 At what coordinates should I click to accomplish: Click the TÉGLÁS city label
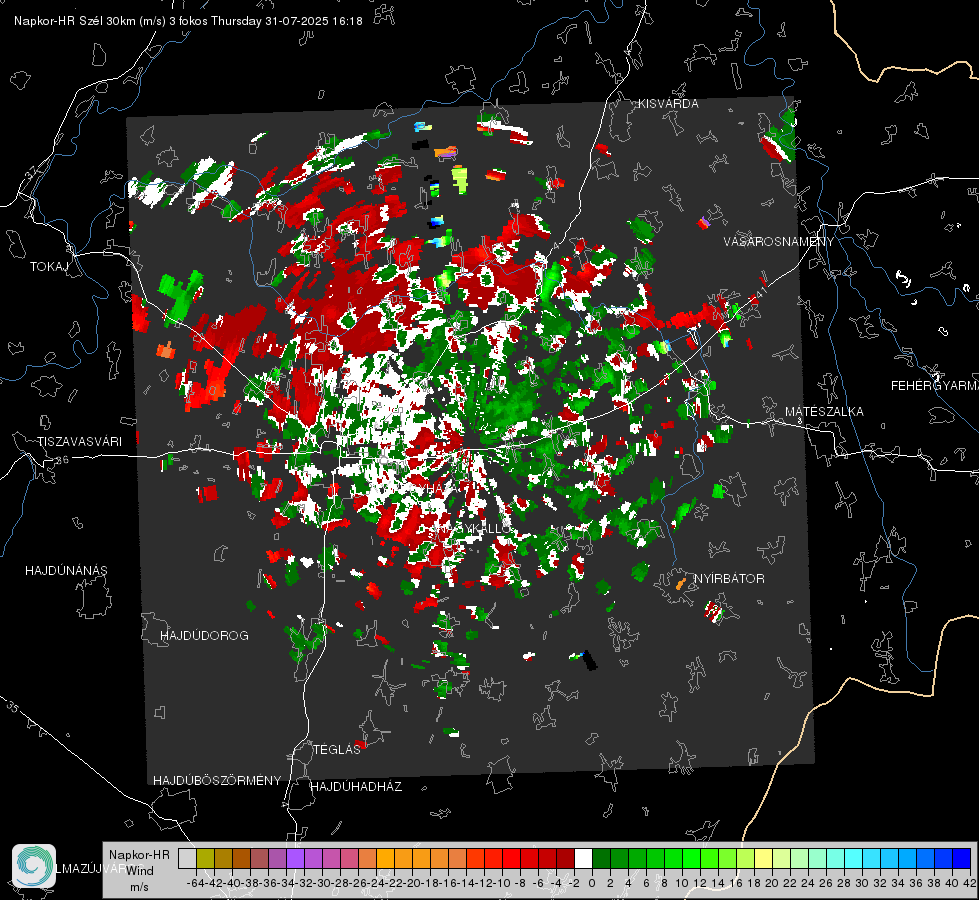337,750
